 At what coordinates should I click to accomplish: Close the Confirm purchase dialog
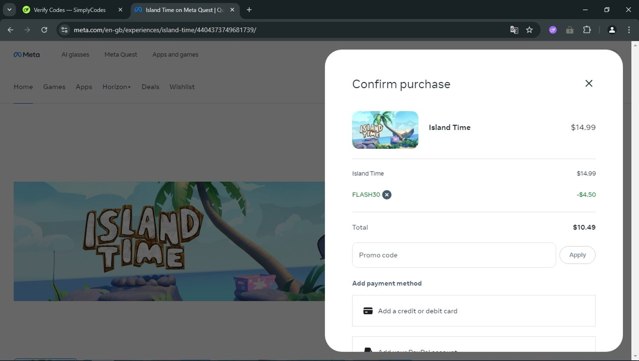tap(588, 84)
